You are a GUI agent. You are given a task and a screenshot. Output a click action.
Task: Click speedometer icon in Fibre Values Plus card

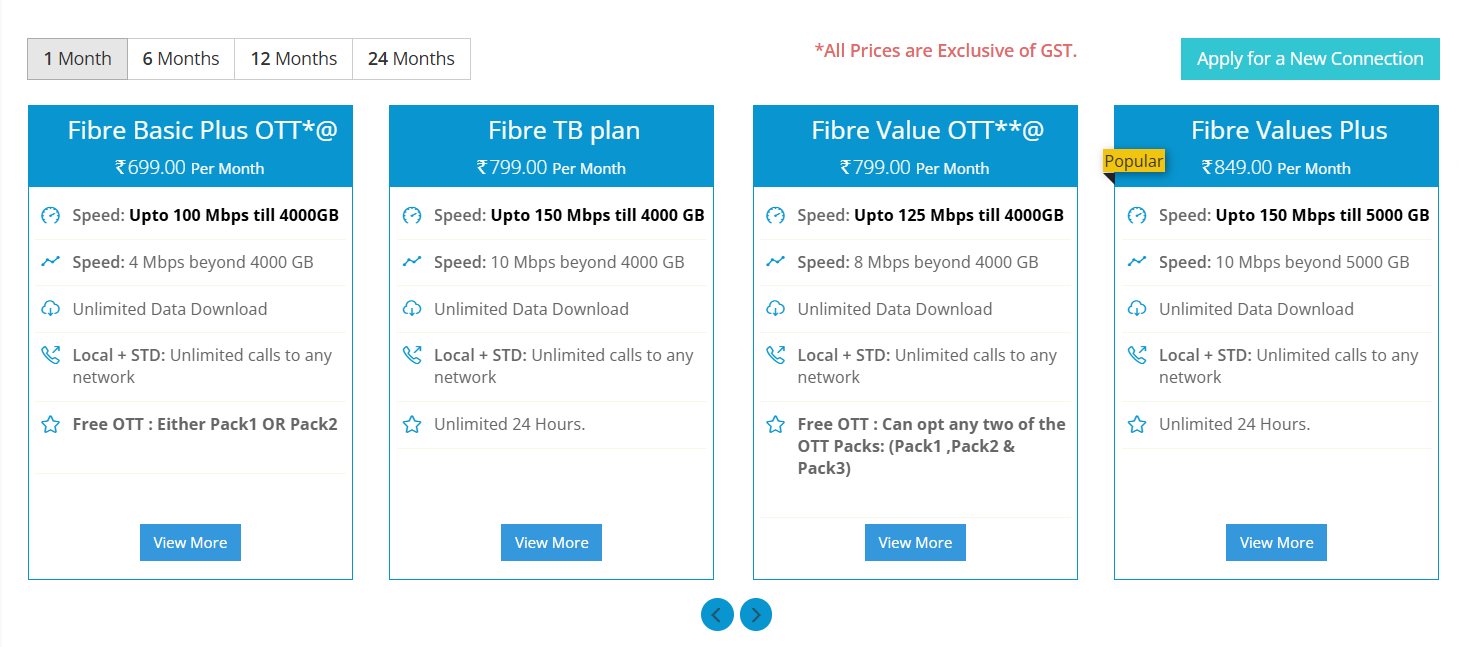click(1137, 215)
